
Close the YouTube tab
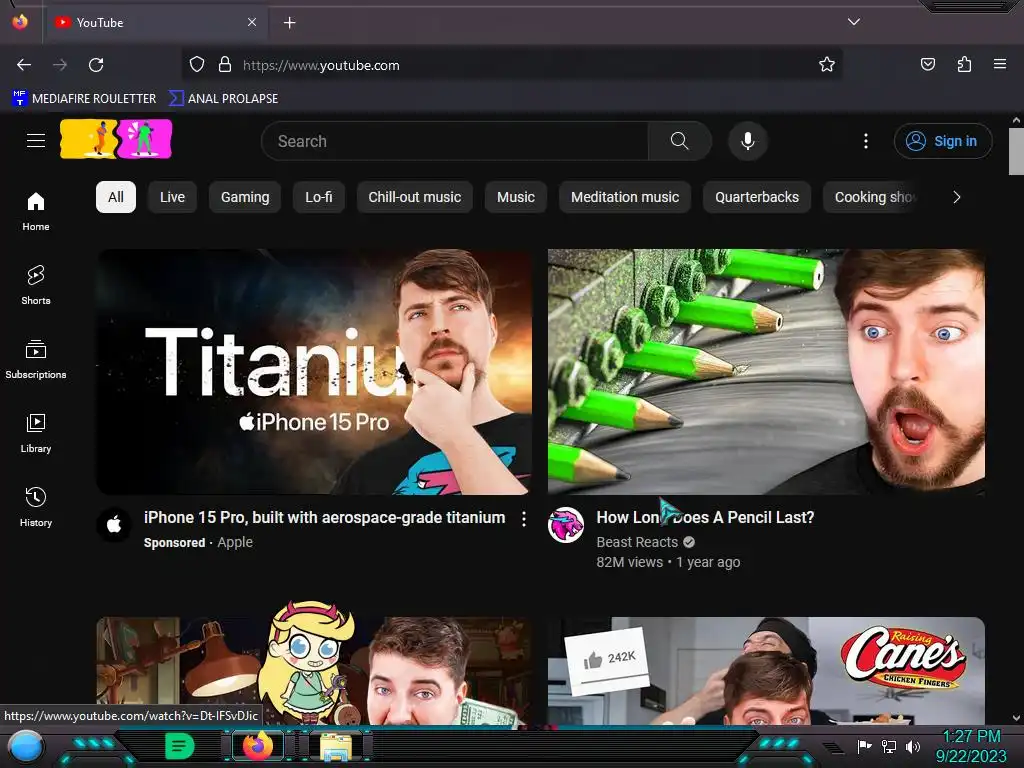pos(252,22)
